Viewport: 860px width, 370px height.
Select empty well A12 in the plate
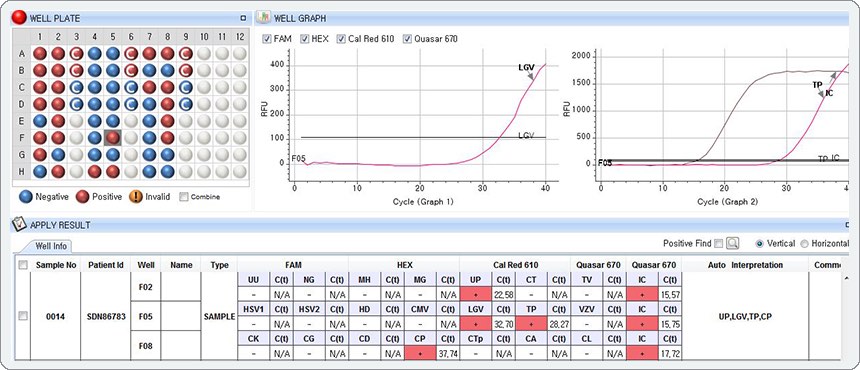pyautogui.click(x=240, y=53)
